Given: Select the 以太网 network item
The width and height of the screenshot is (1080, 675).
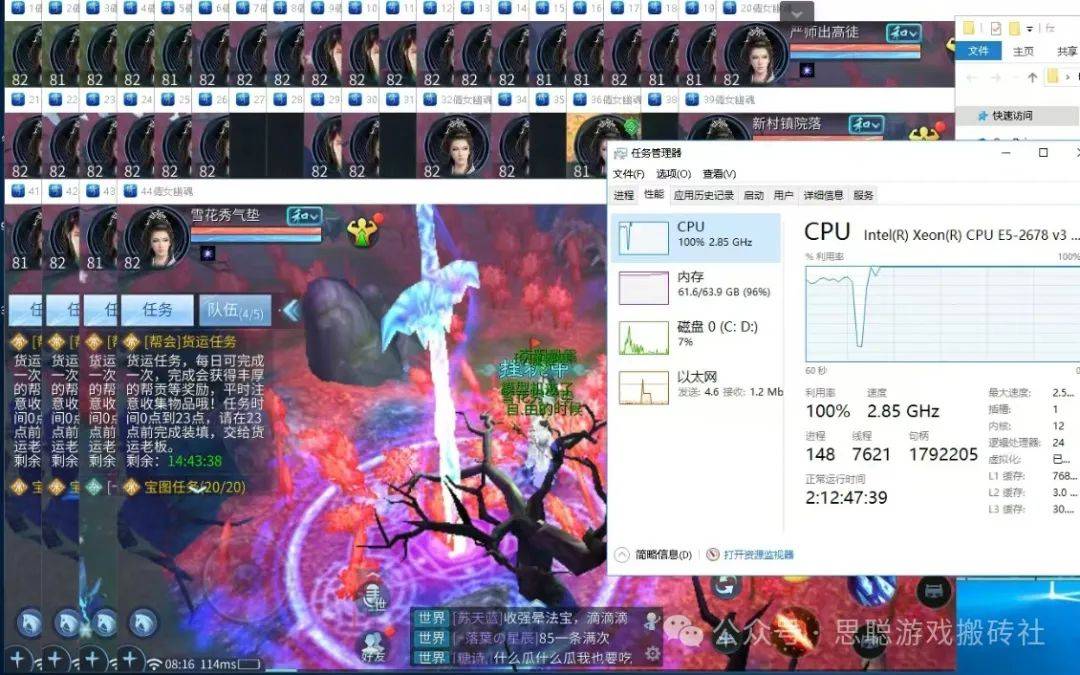Looking at the screenshot, I should pos(696,386).
